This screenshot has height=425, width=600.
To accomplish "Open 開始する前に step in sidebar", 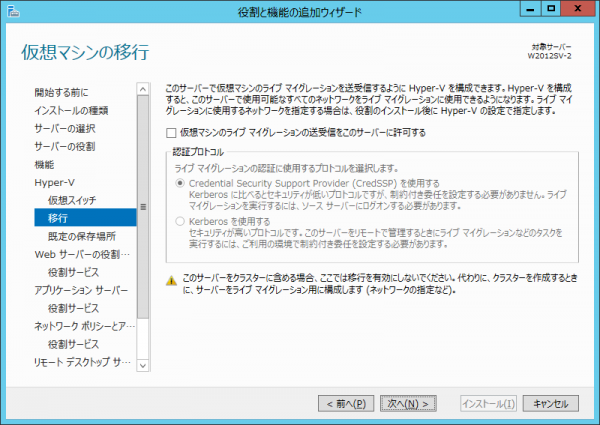I will (60, 92).
